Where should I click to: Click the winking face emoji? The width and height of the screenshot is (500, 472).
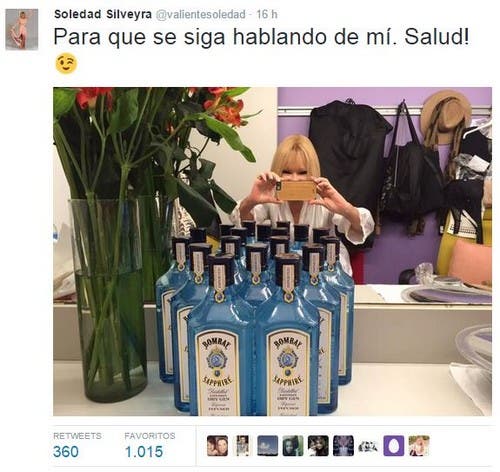[66, 64]
